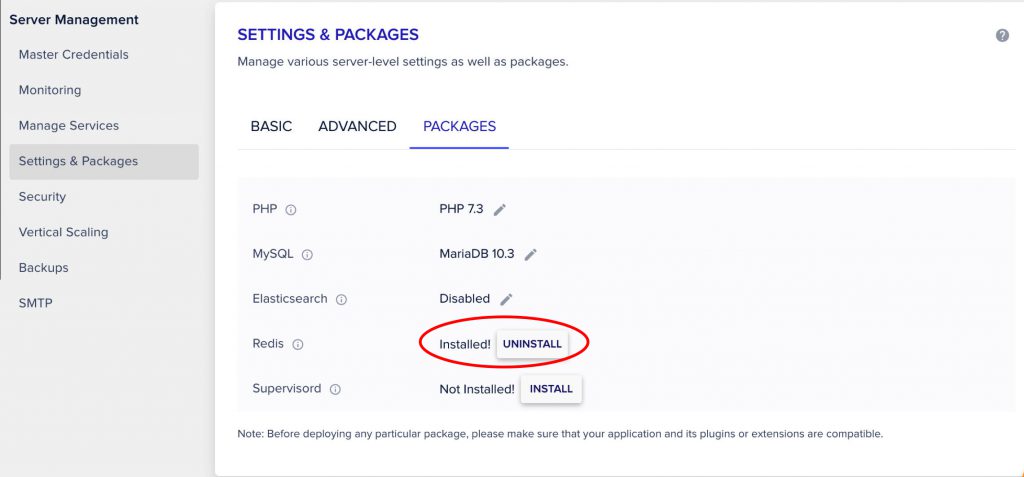Switch to the BASIC tab
The image size is (1024, 477).
coord(271,126)
